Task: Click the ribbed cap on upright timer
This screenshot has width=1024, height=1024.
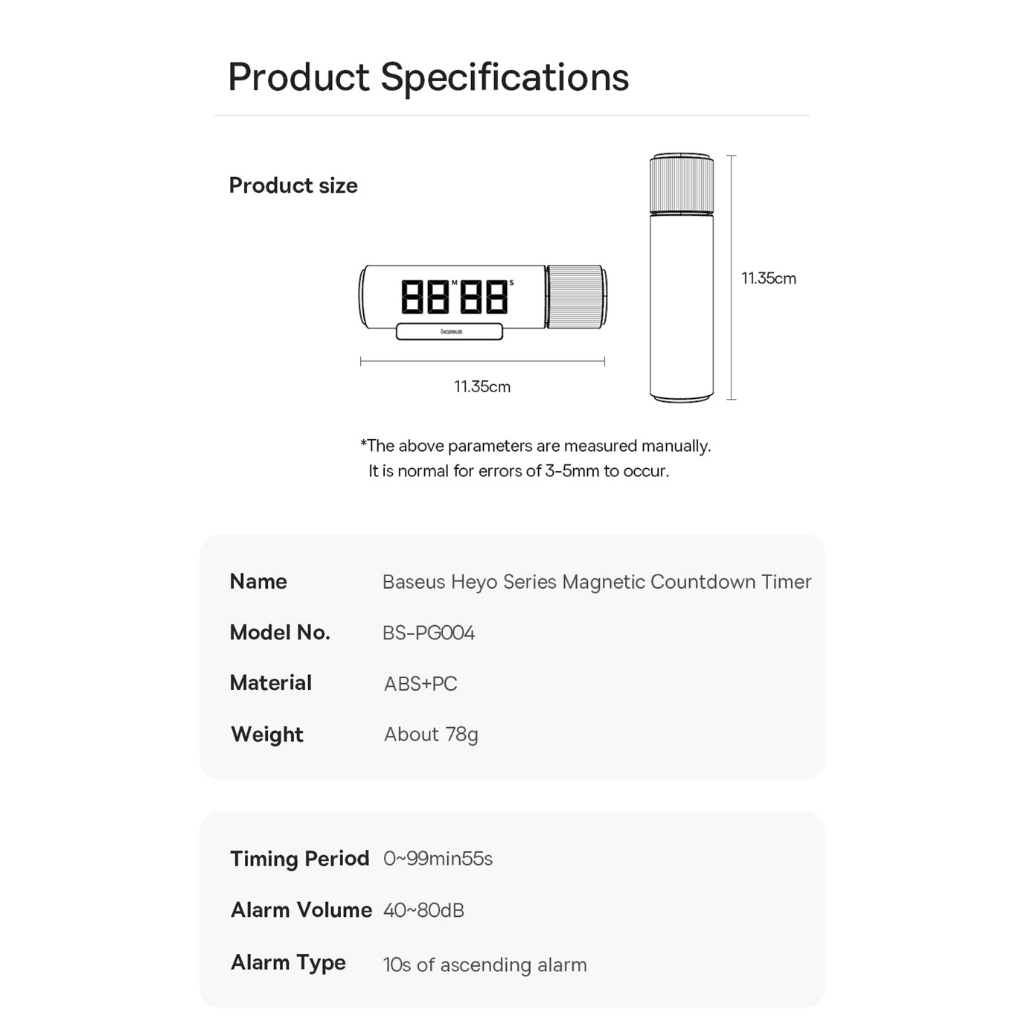Action: [x=683, y=183]
